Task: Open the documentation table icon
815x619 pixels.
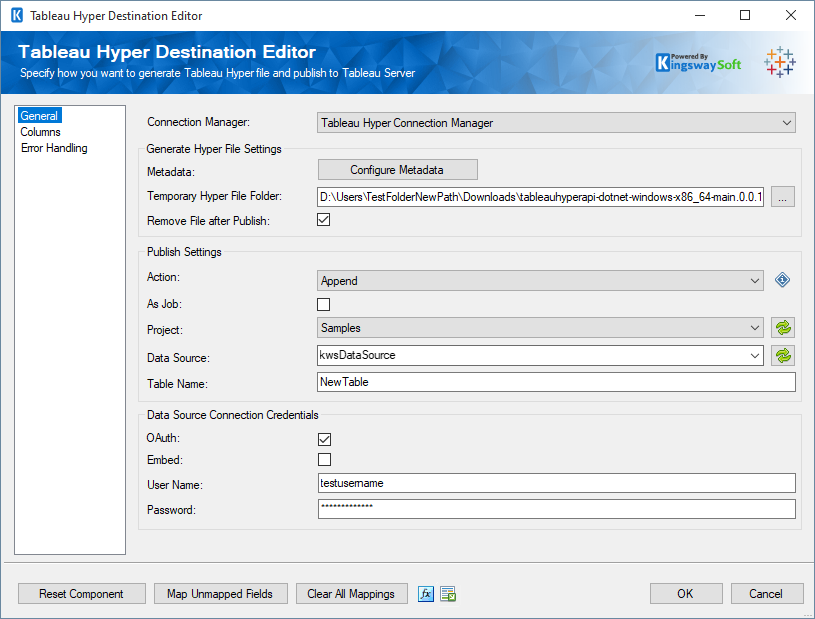Action: (x=448, y=594)
